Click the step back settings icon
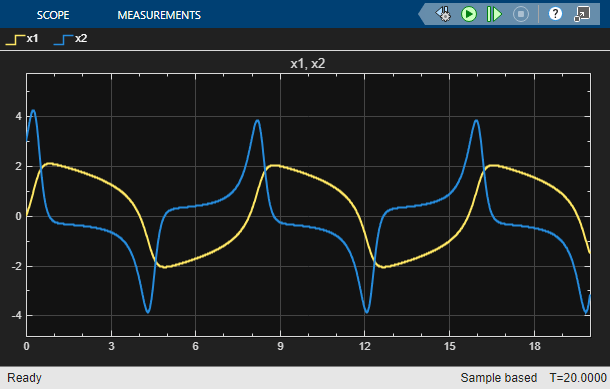Screen dimensions: 610x389 [x=443, y=14]
